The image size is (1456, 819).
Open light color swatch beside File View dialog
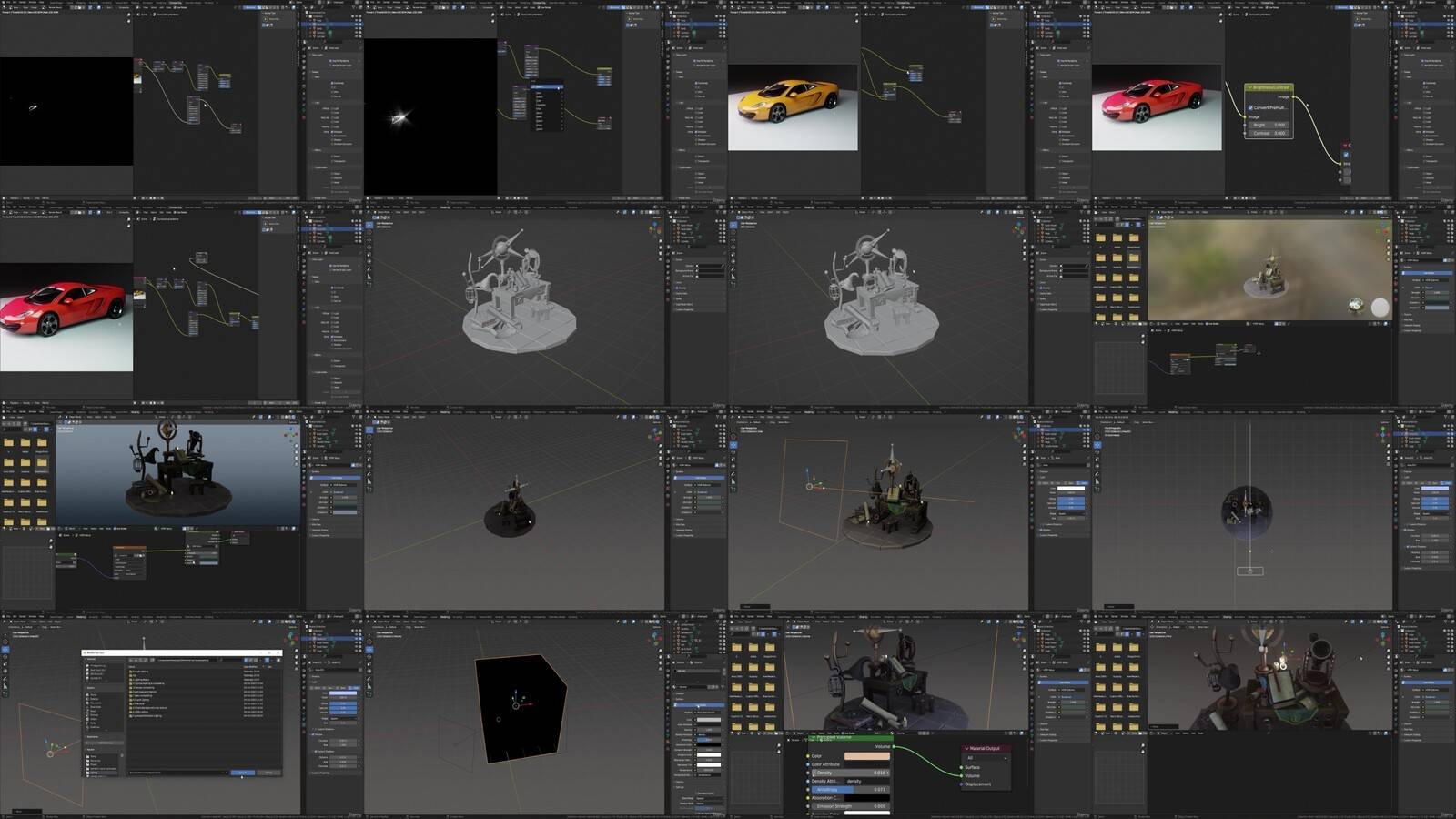tap(343, 693)
